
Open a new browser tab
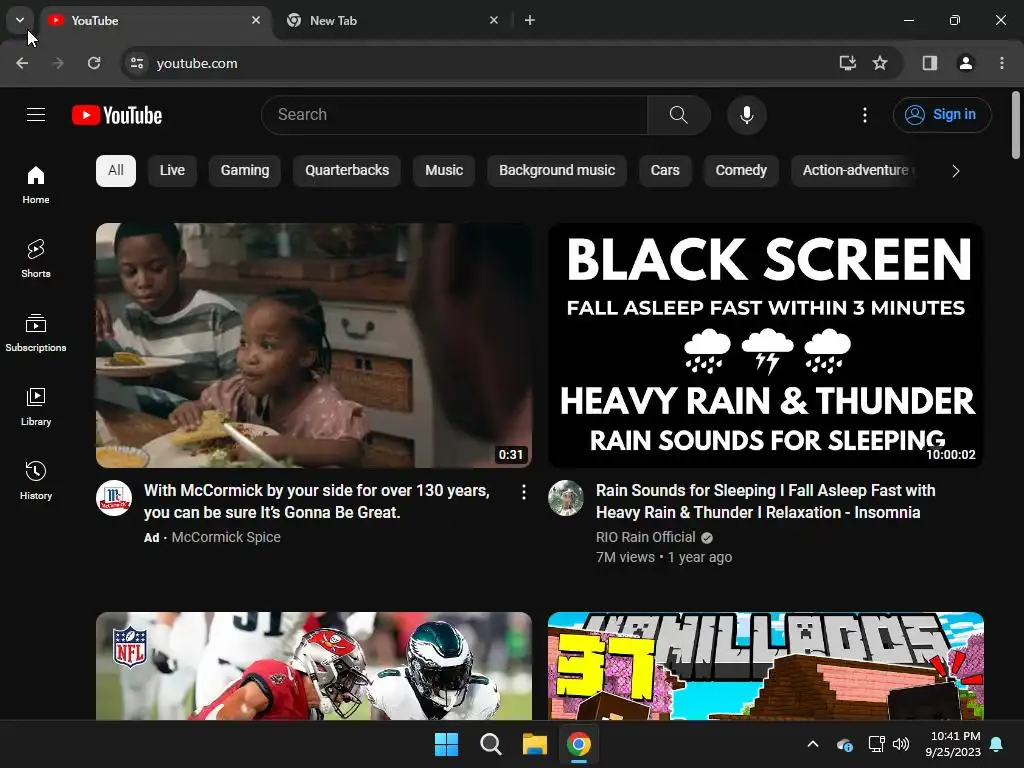point(530,20)
